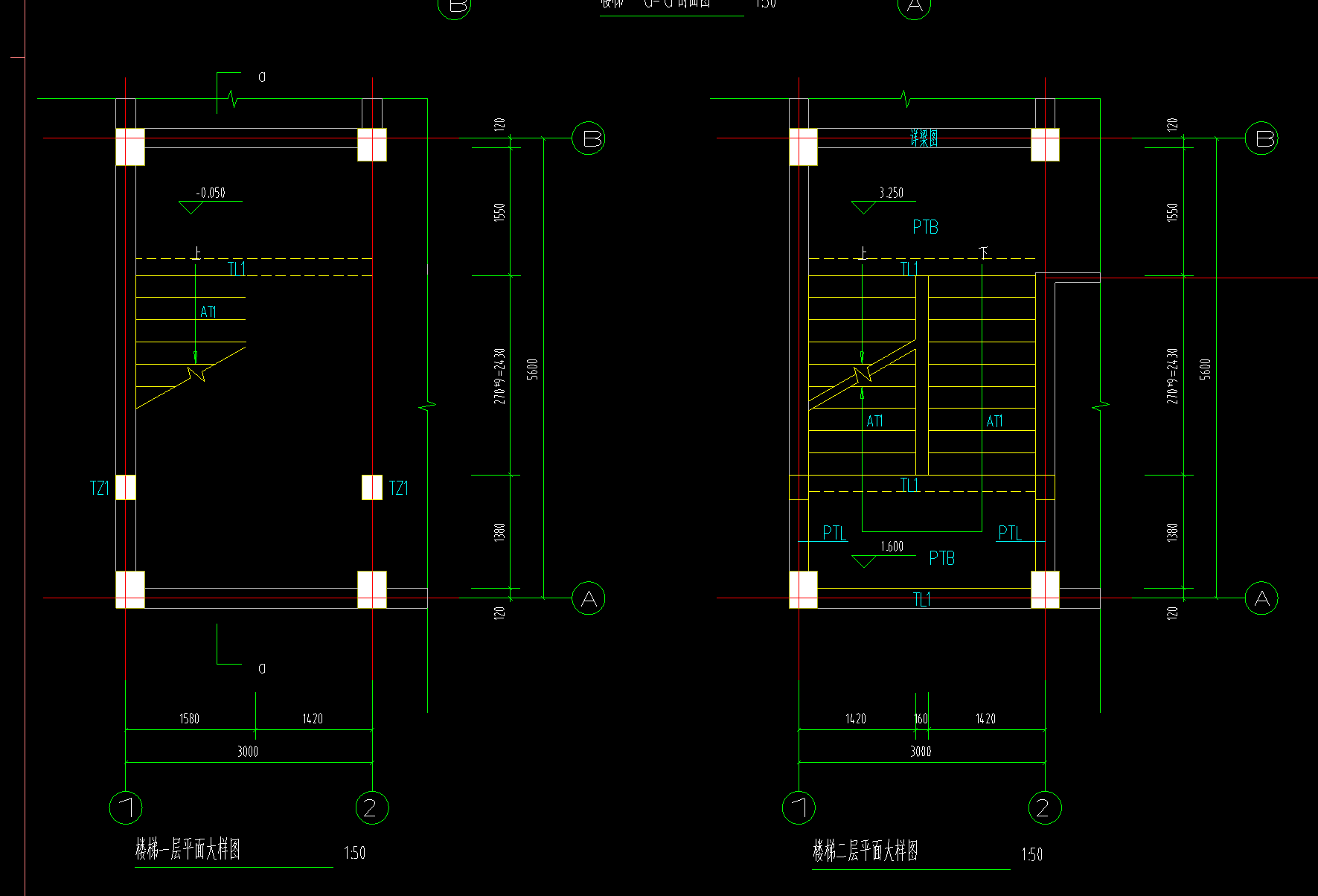This screenshot has width=1318, height=896.
Task: Click axis bubble B of first-floor plan
Action: (588, 138)
